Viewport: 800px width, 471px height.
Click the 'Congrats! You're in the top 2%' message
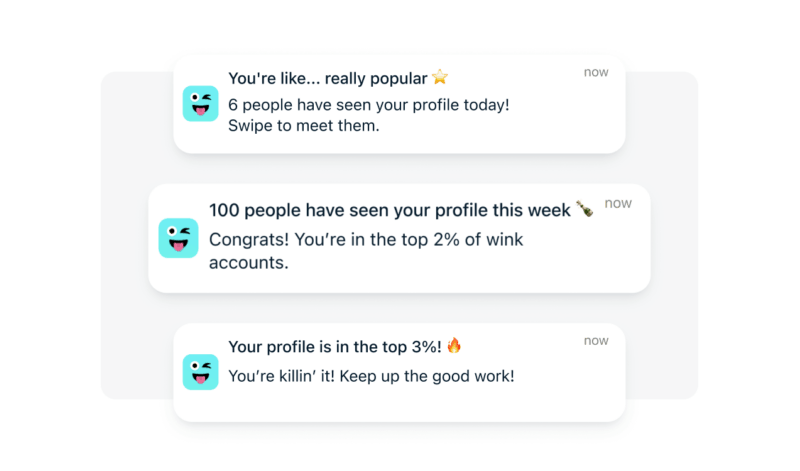(x=365, y=240)
